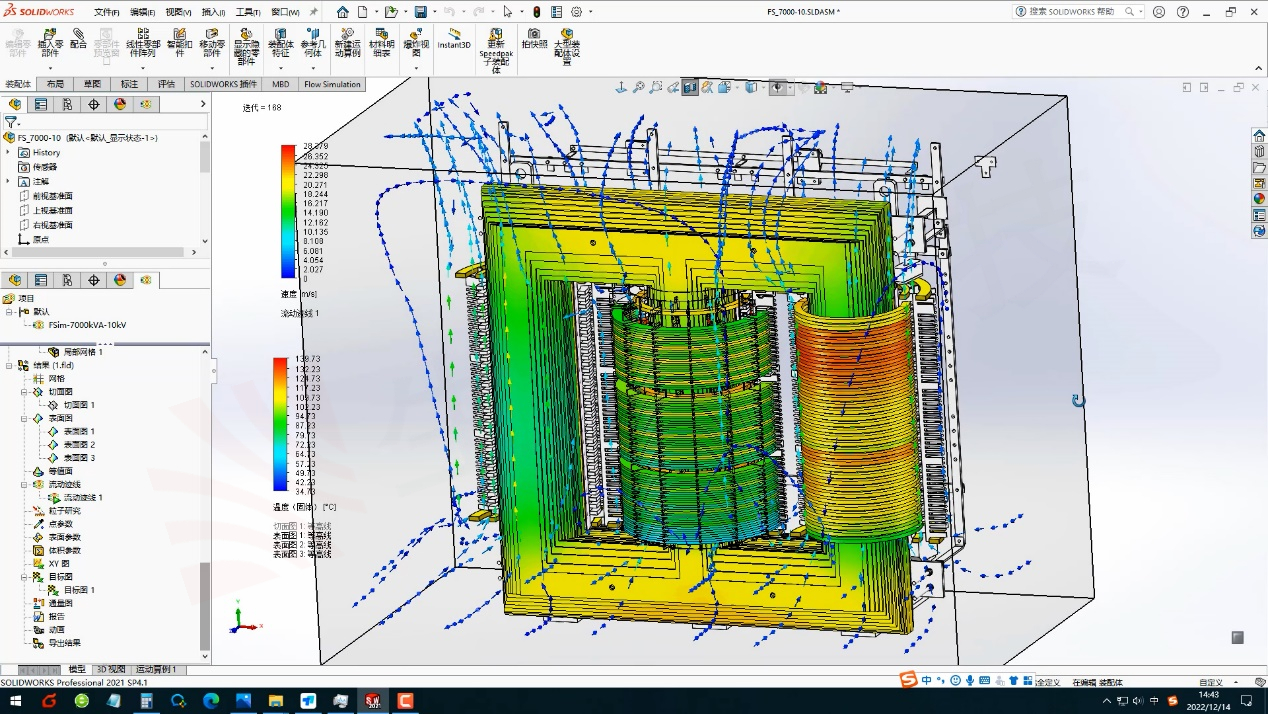This screenshot has height=714, width=1268.
Task: Click the 插入零部件 (Insert Components) tool
Action: (x=49, y=43)
